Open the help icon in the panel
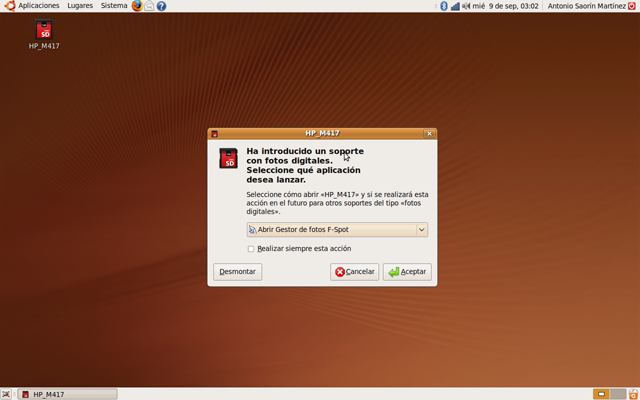The height and width of the screenshot is (400, 640). click(161, 6)
